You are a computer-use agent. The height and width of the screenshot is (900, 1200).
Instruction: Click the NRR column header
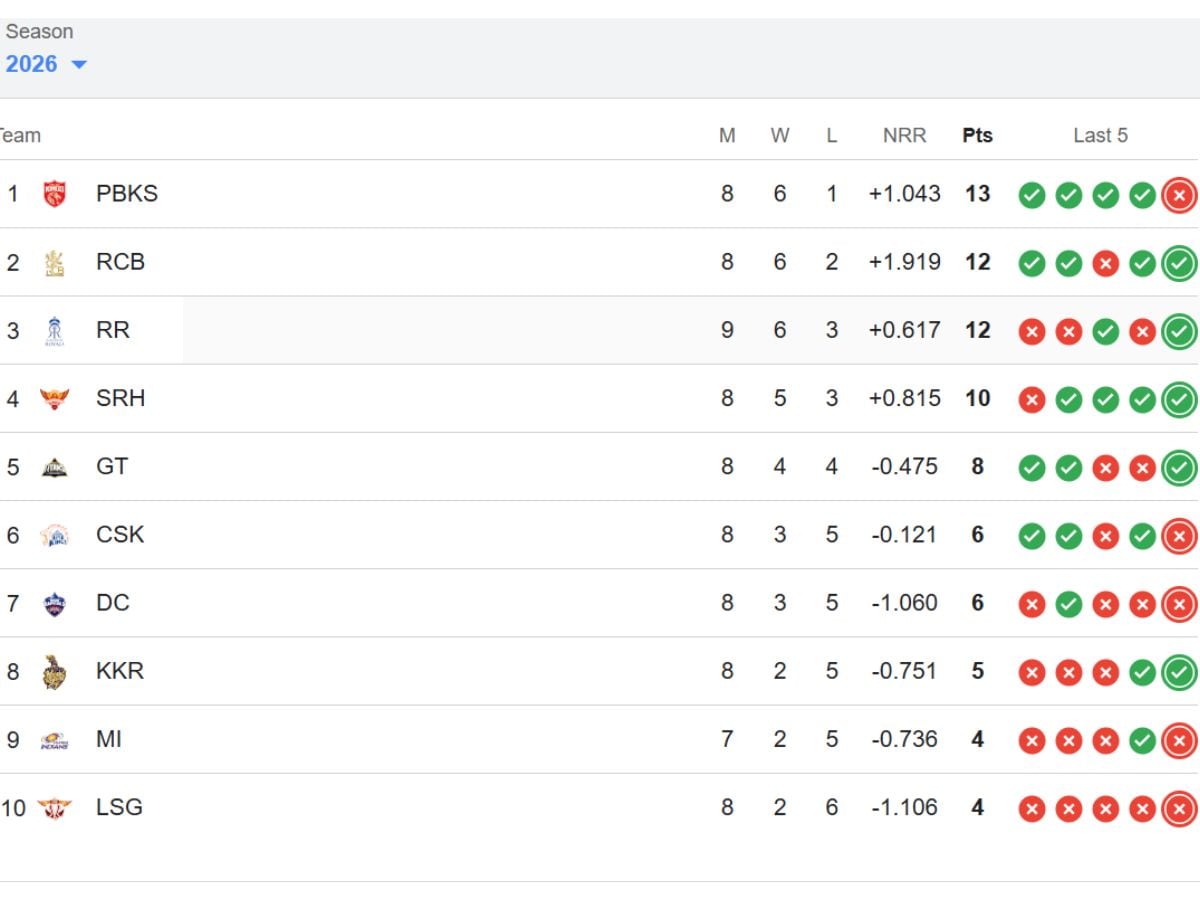click(904, 136)
